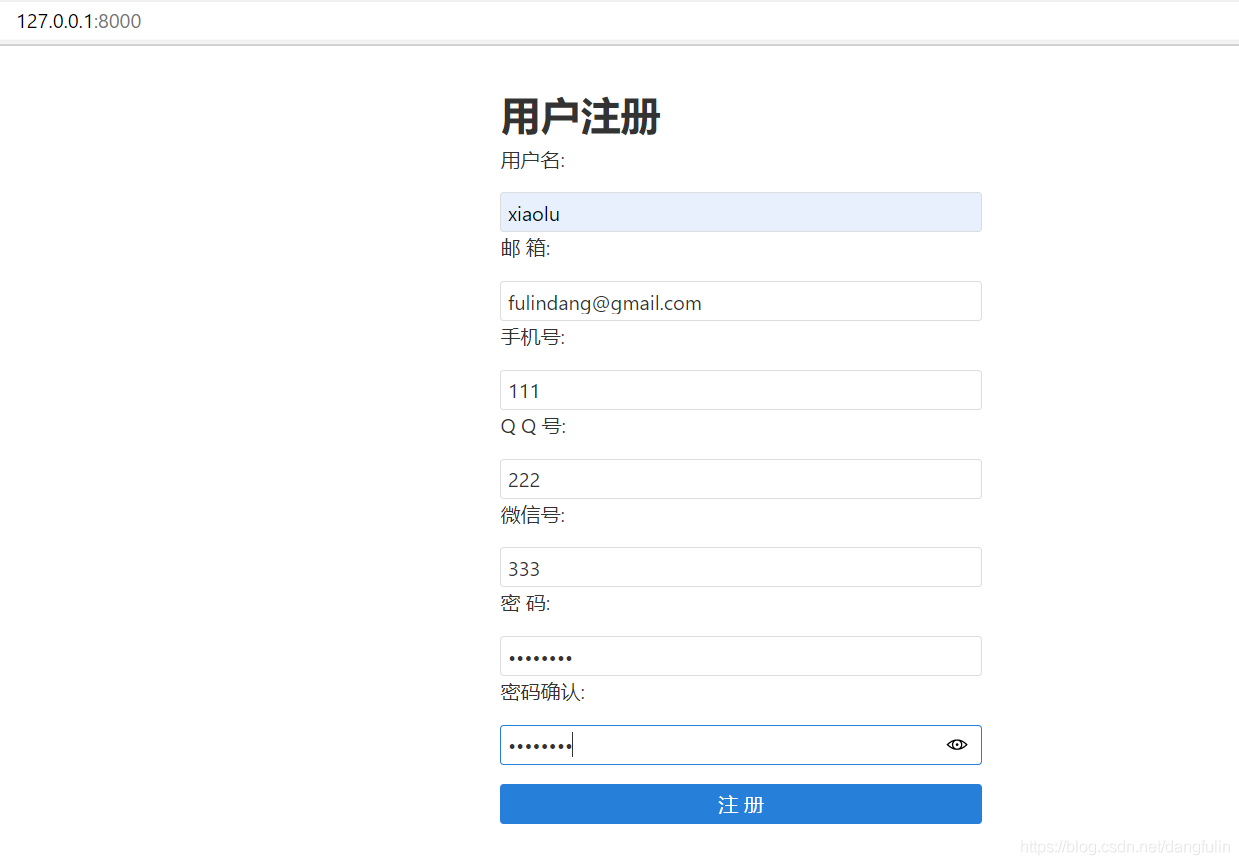This screenshot has width=1239, height=865.
Task: Click the 127.0.0.1 host in address bar
Action: pyautogui.click(x=55, y=22)
